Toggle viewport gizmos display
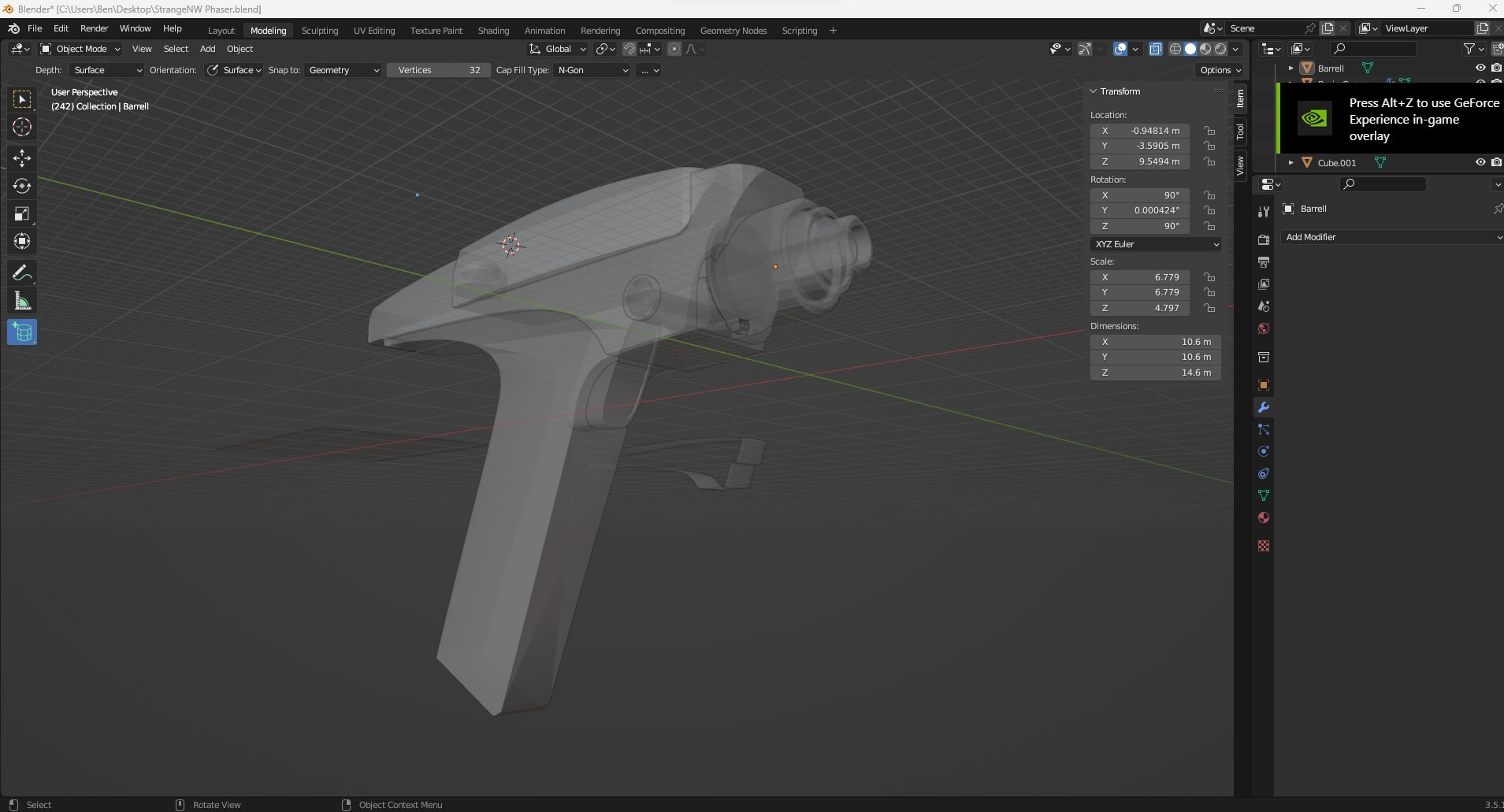Image resolution: width=1504 pixels, height=812 pixels. pos(1084,49)
